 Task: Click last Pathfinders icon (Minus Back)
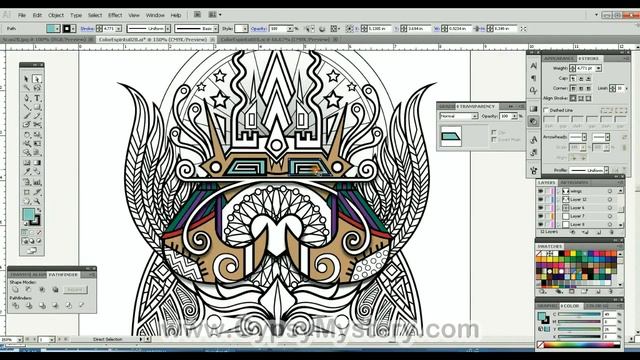coord(82,305)
